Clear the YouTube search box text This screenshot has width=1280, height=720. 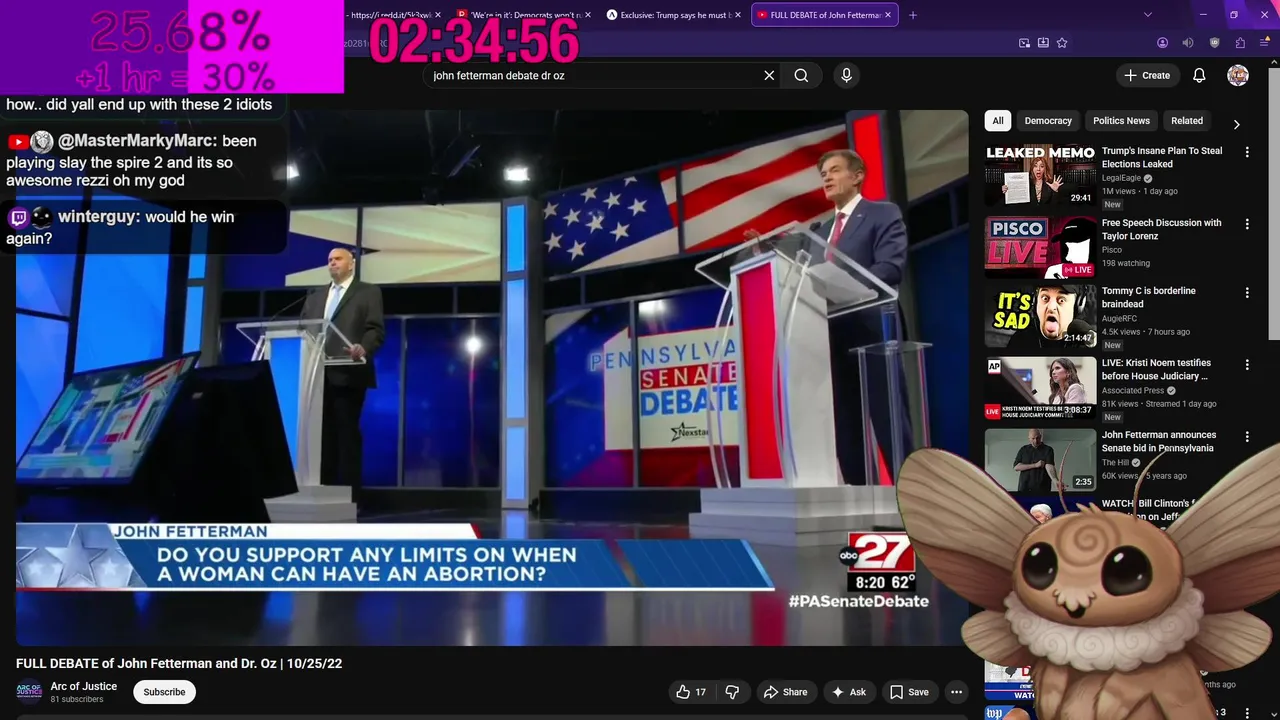pos(769,75)
